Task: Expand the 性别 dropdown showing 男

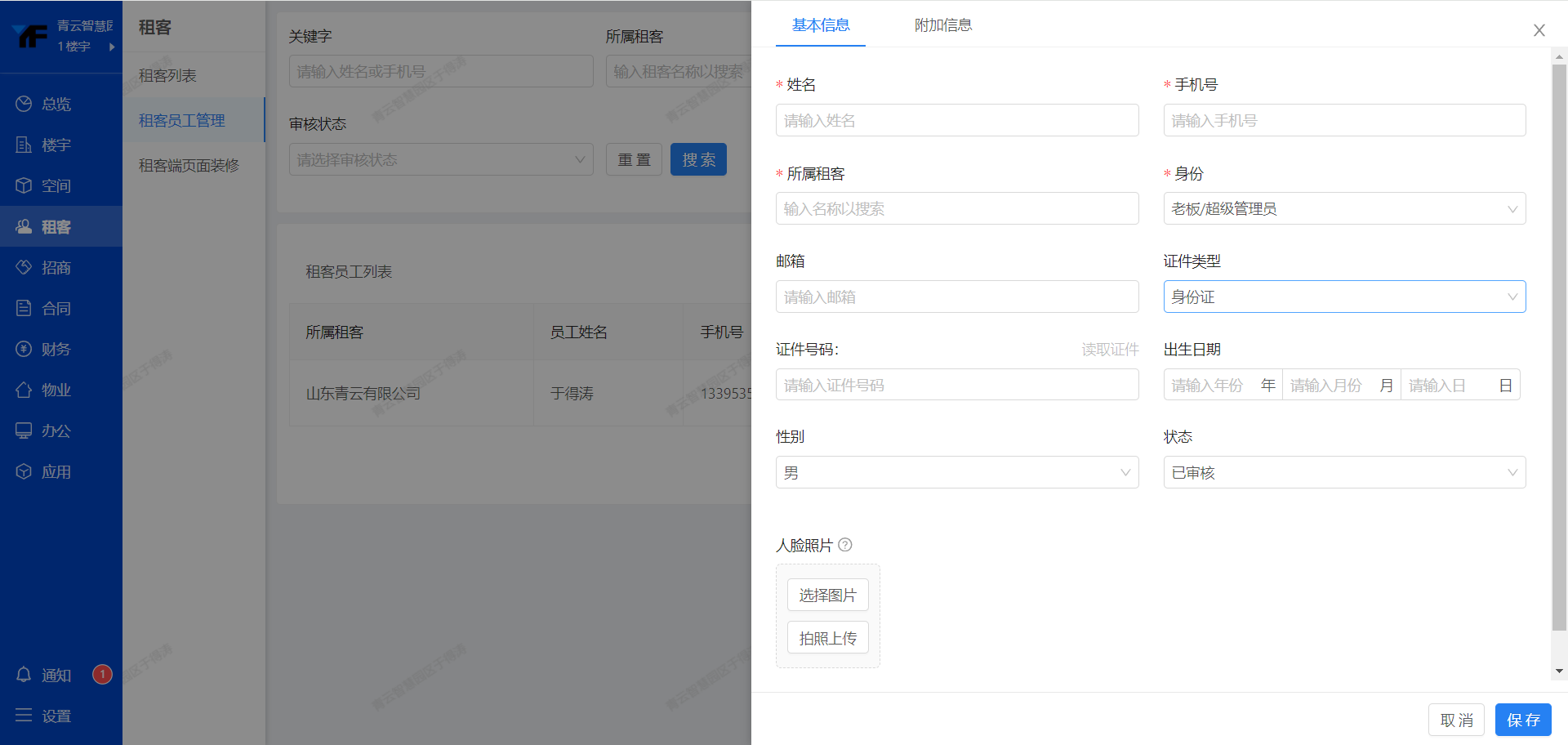Action: (956, 473)
